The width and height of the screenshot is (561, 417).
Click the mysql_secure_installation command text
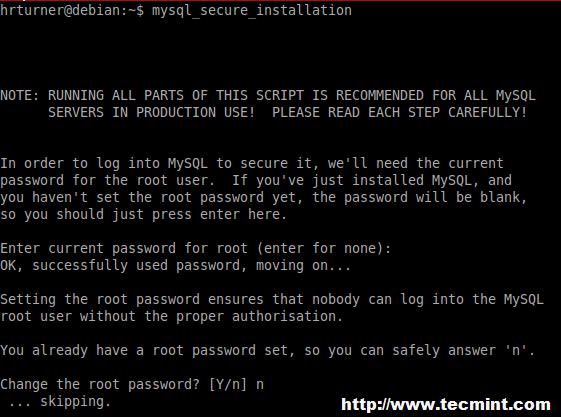click(252, 10)
